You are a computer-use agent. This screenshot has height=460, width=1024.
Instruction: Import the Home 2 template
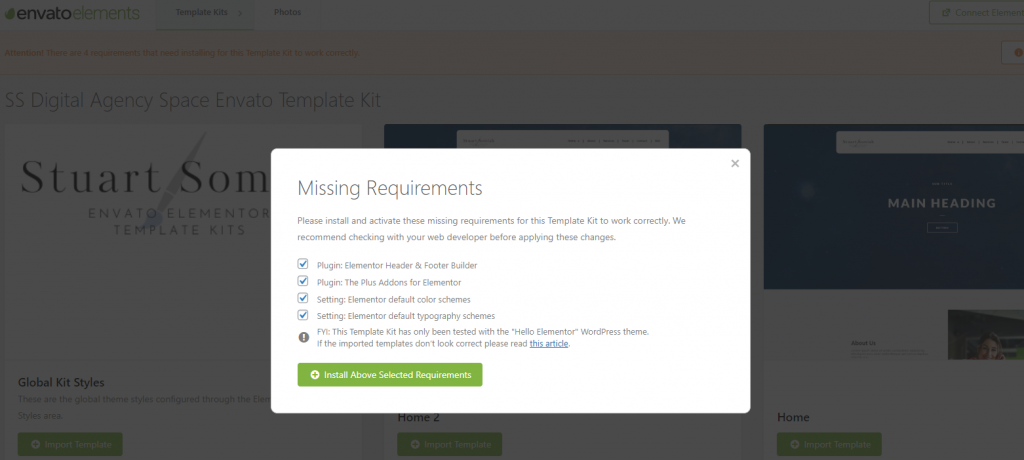point(449,444)
